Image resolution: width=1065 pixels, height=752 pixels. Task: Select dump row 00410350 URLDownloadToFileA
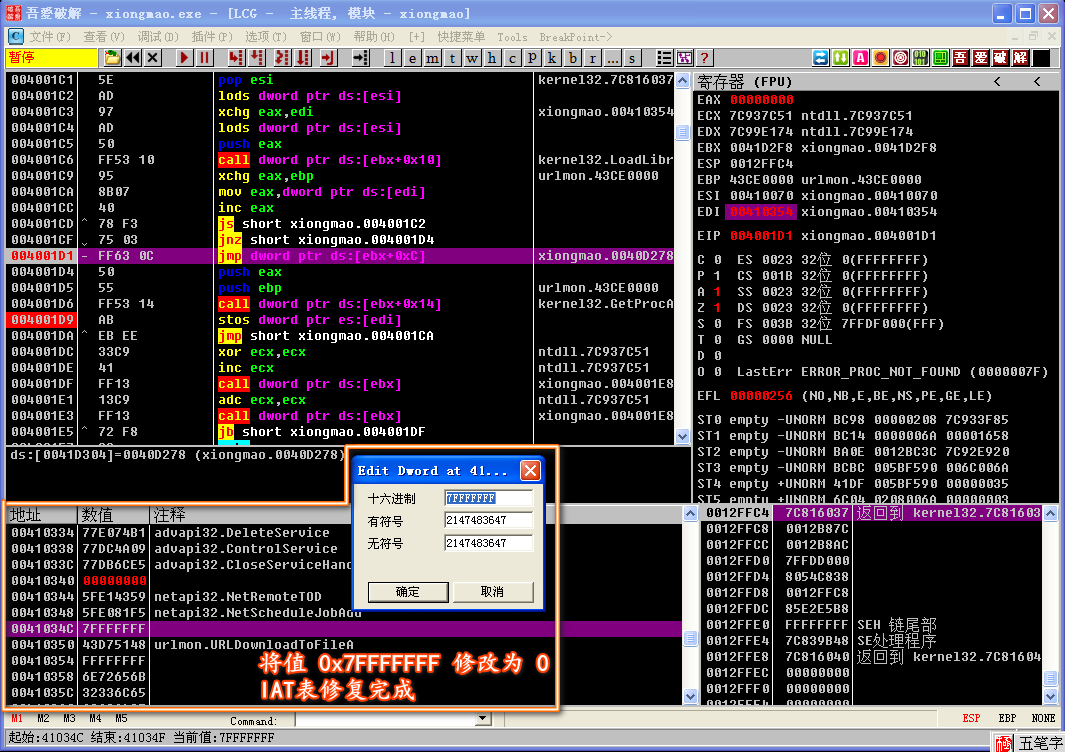344,645
